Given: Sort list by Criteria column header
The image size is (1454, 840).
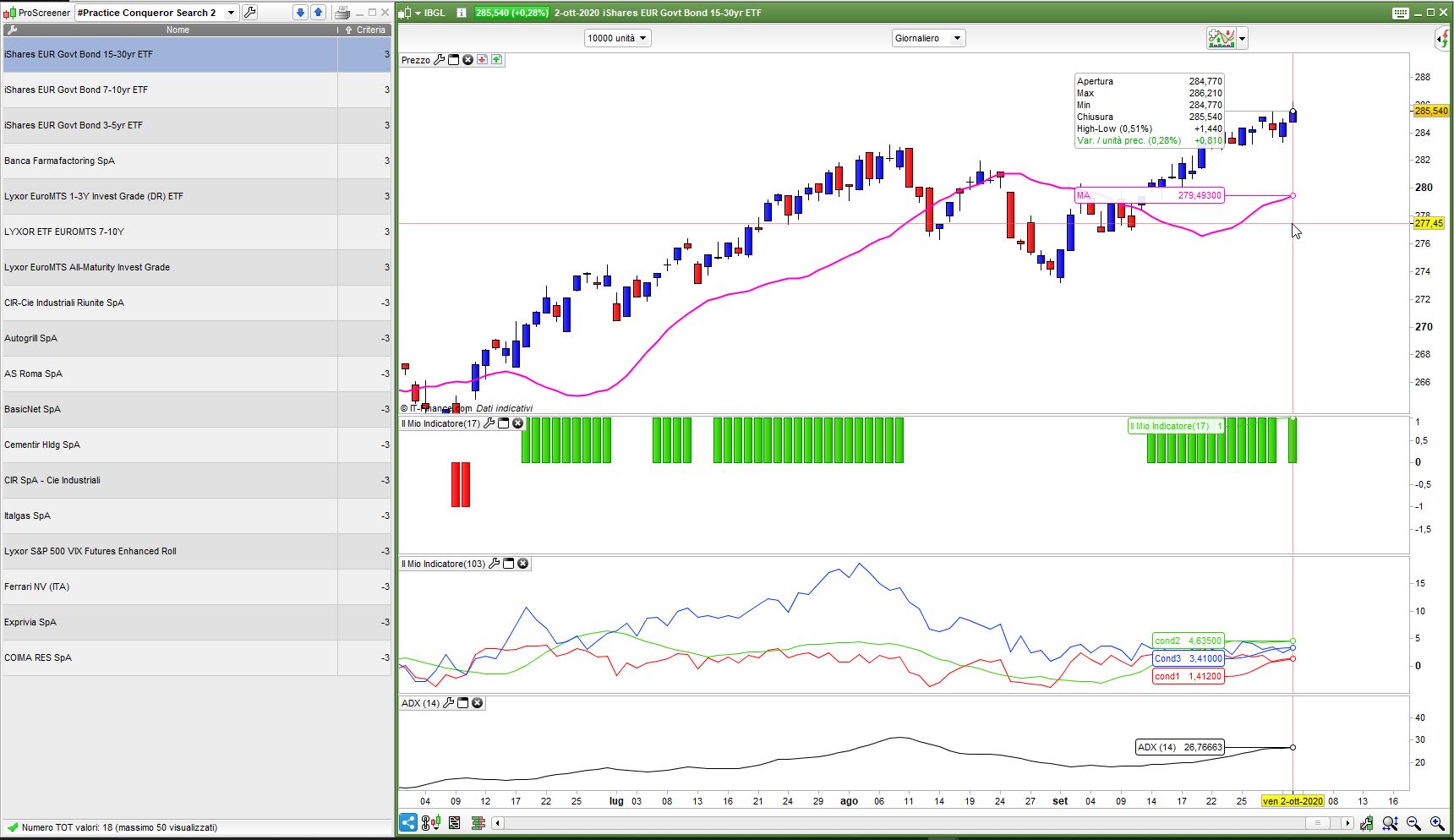Looking at the screenshot, I should point(365,30).
